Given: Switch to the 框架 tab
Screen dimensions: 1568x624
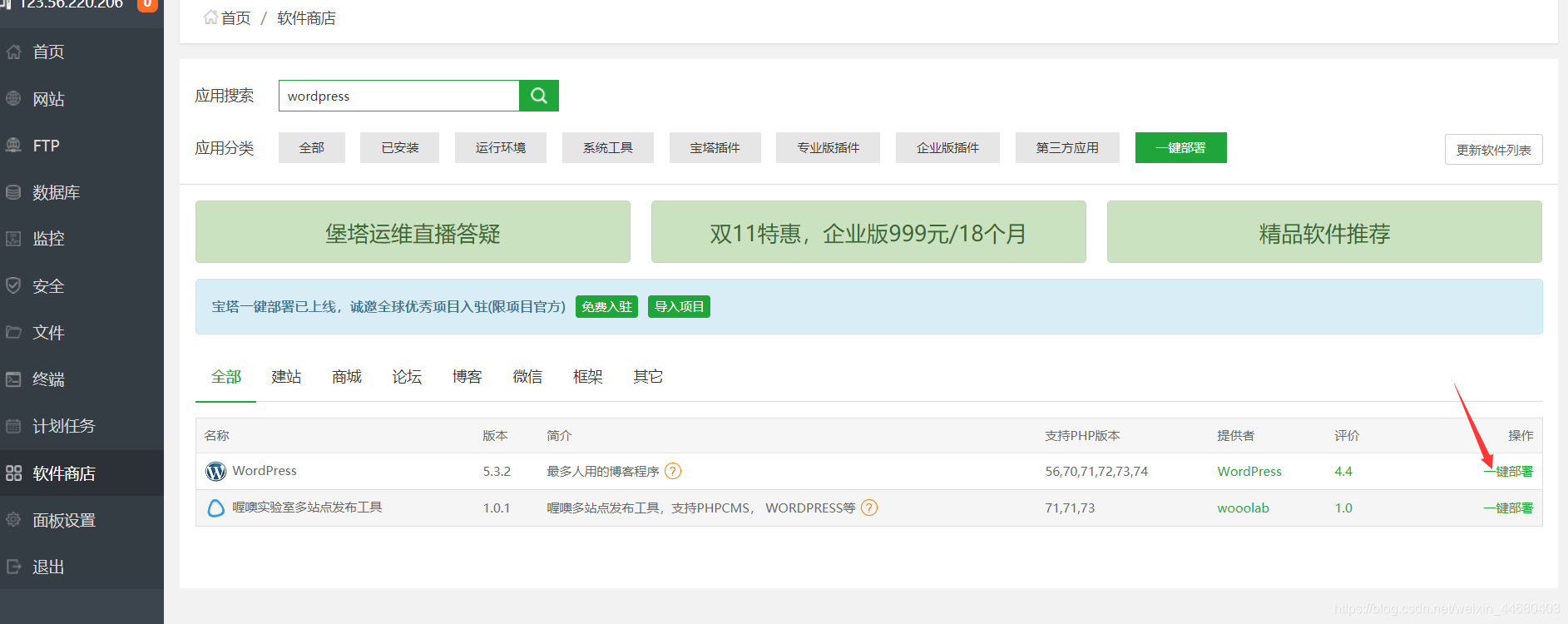Looking at the screenshot, I should (588, 377).
